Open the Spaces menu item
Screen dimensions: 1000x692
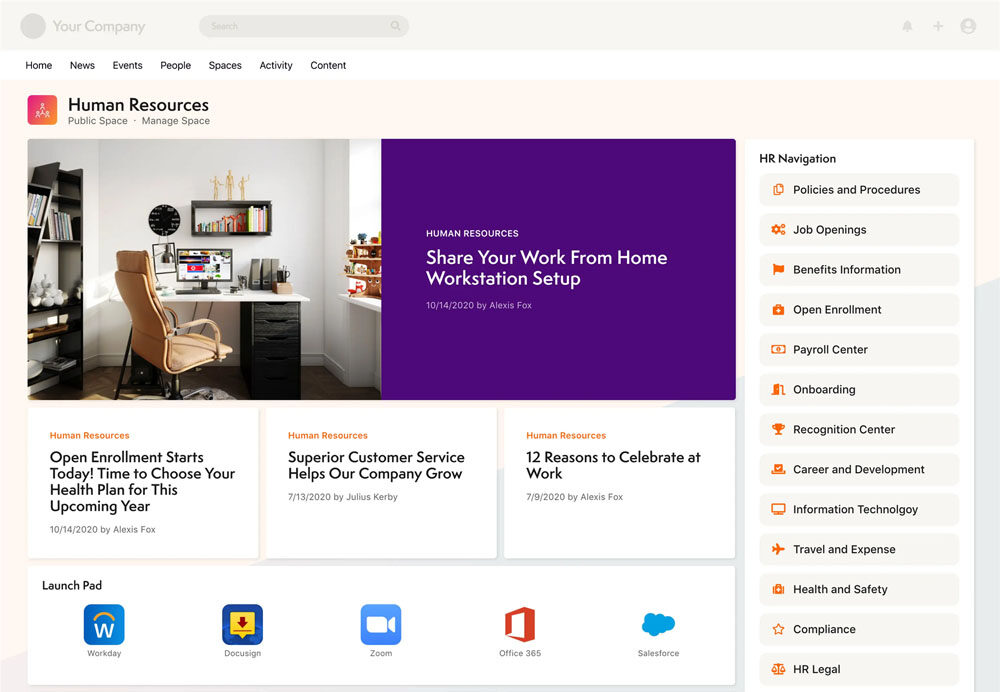pos(225,65)
